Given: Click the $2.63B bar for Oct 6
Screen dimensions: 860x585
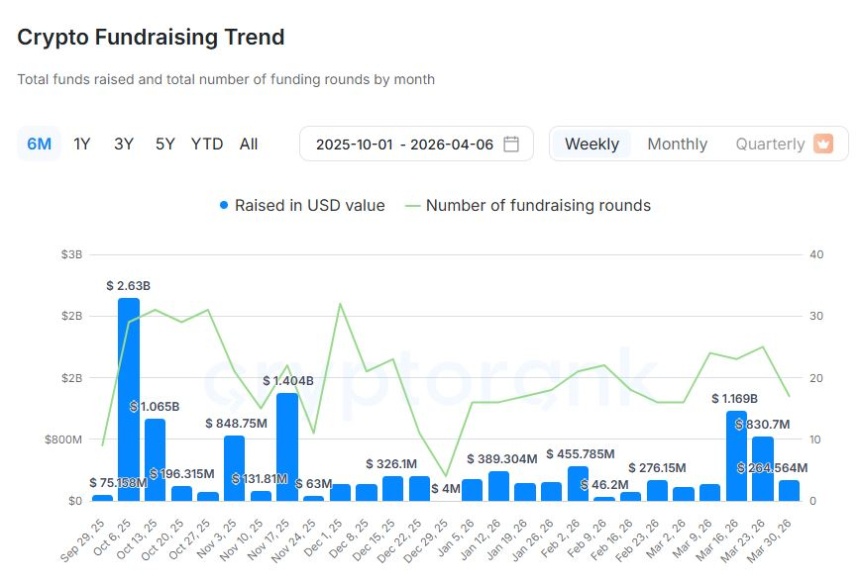Looking at the screenshot, I should tap(129, 400).
